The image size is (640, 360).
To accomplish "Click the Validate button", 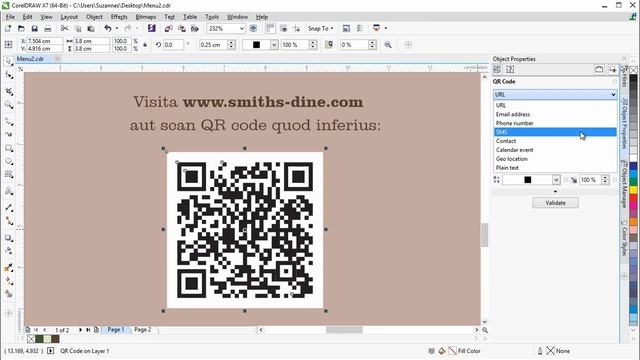I will click(x=555, y=203).
